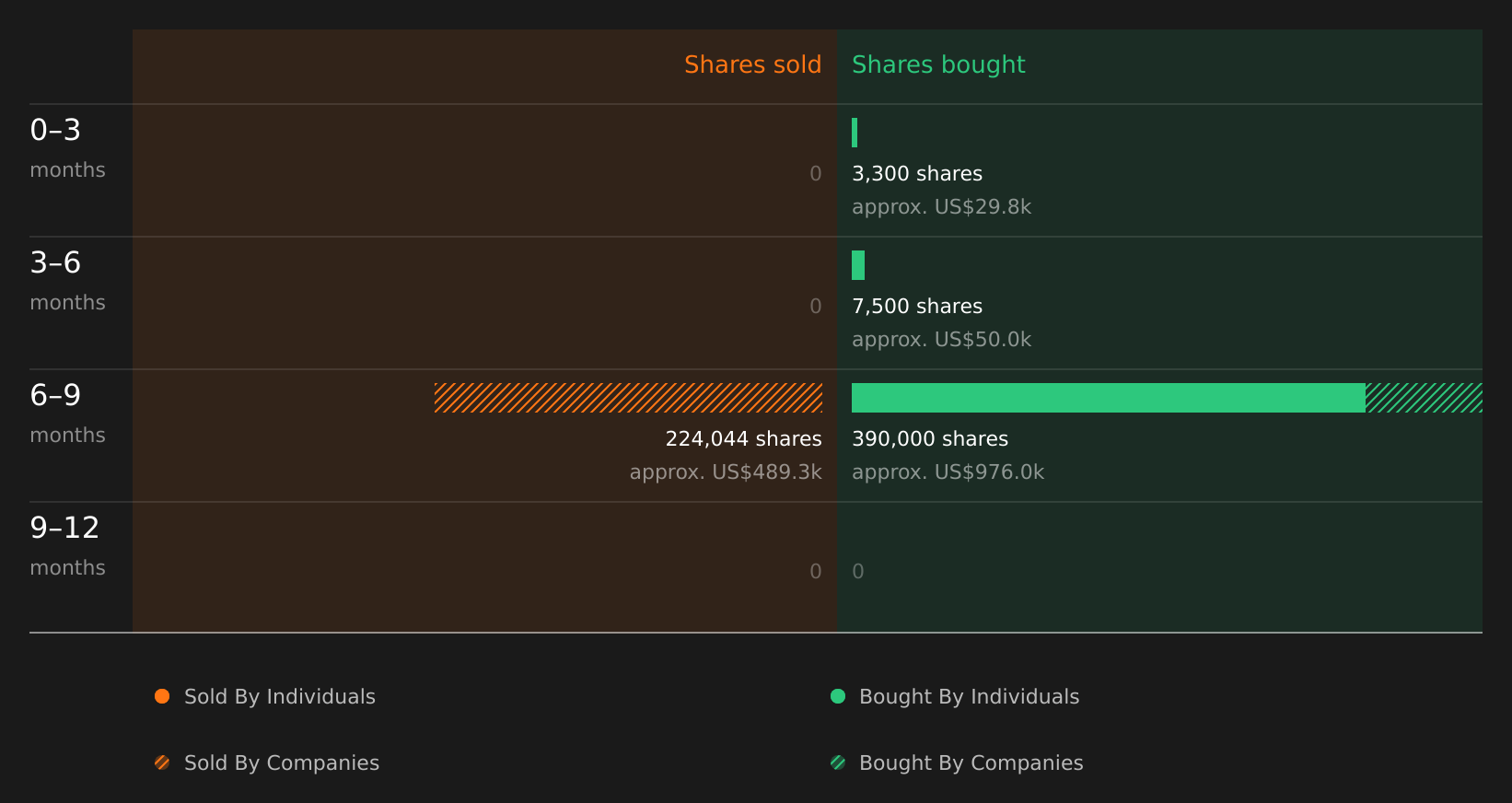The image size is (1512, 803).
Task: Select the approx. US$489.3k value
Action: 726,472
